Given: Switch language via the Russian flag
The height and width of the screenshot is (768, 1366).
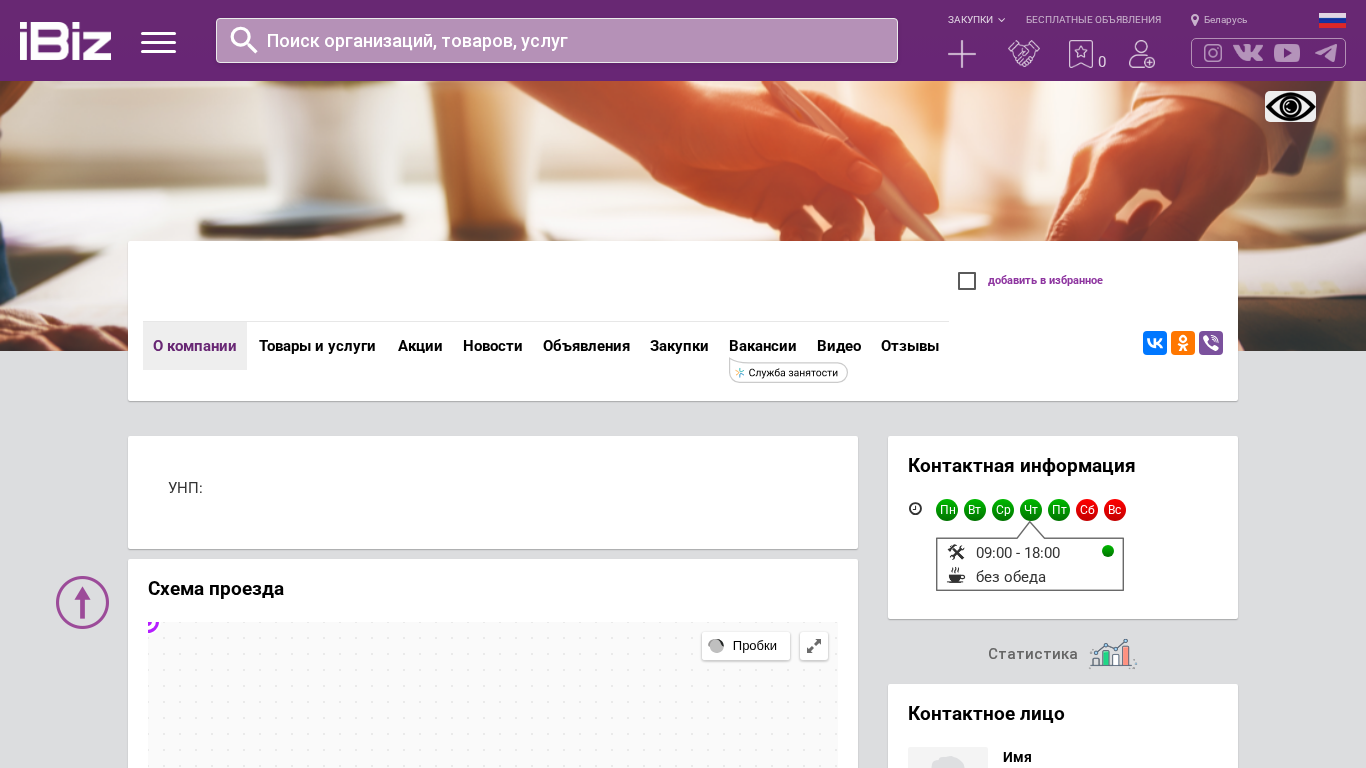Looking at the screenshot, I should [1332, 20].
